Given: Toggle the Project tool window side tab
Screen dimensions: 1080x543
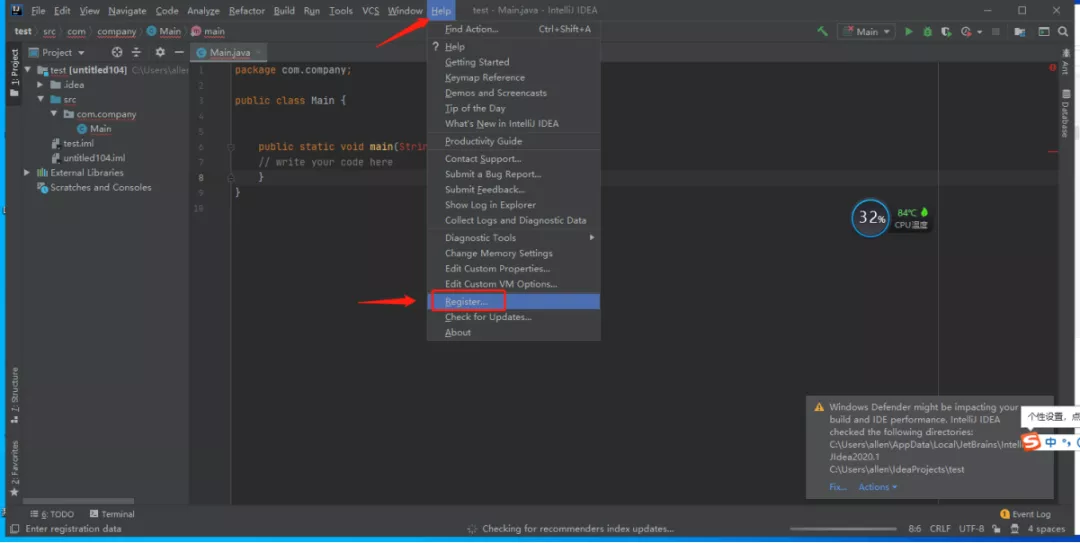Looking at the screenshot, I should pos(14,73).
